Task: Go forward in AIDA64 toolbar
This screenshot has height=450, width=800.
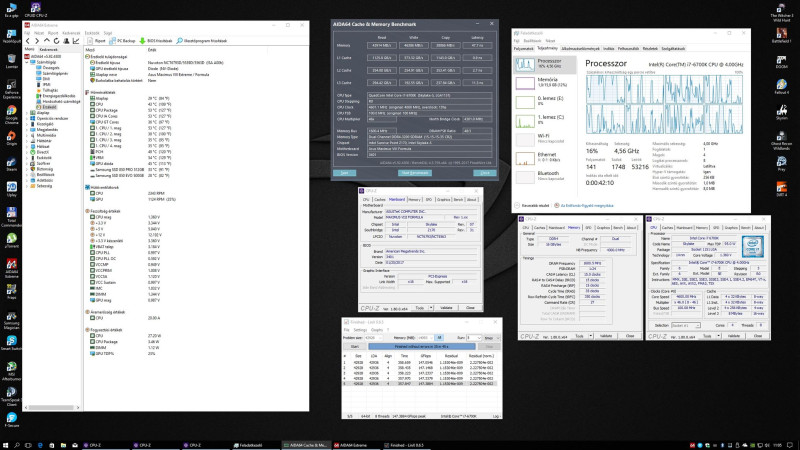Action: pos(37,41)
